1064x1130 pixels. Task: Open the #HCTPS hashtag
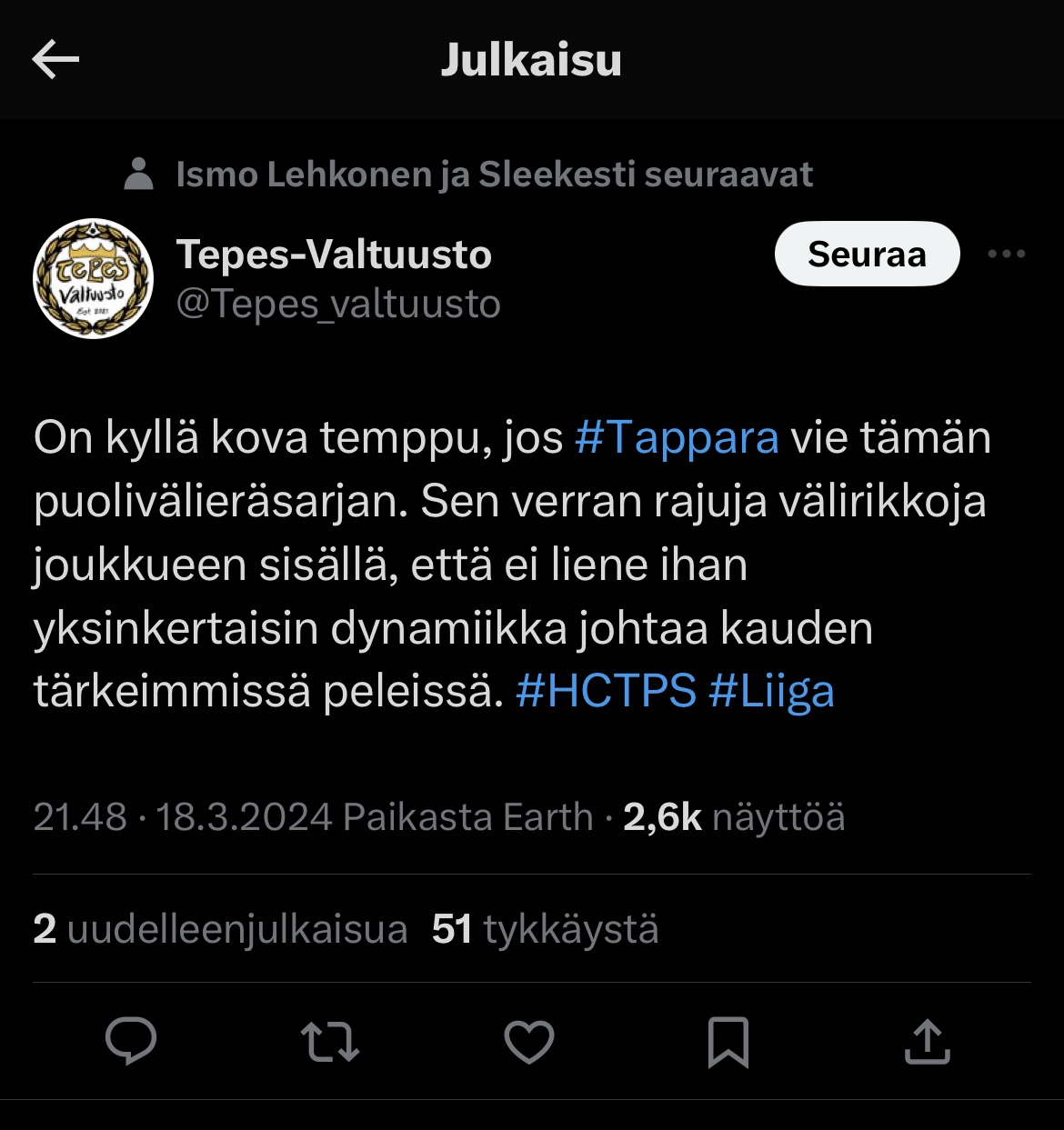(606, 691)
